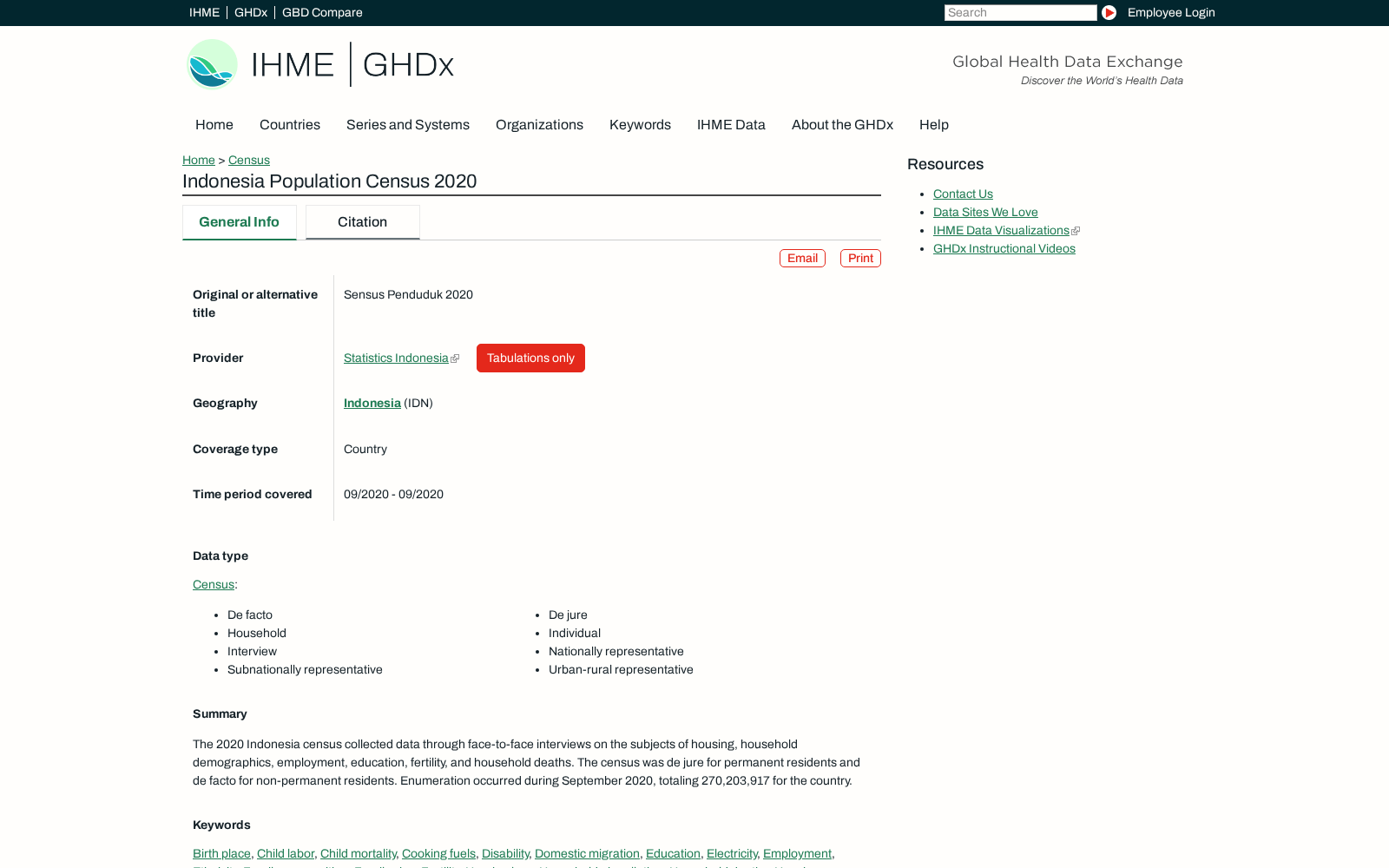Open GHDx Instructional Videos link
Image resolution: width=1389 pixels, height=868 pixels.
tap(1004, 249)
